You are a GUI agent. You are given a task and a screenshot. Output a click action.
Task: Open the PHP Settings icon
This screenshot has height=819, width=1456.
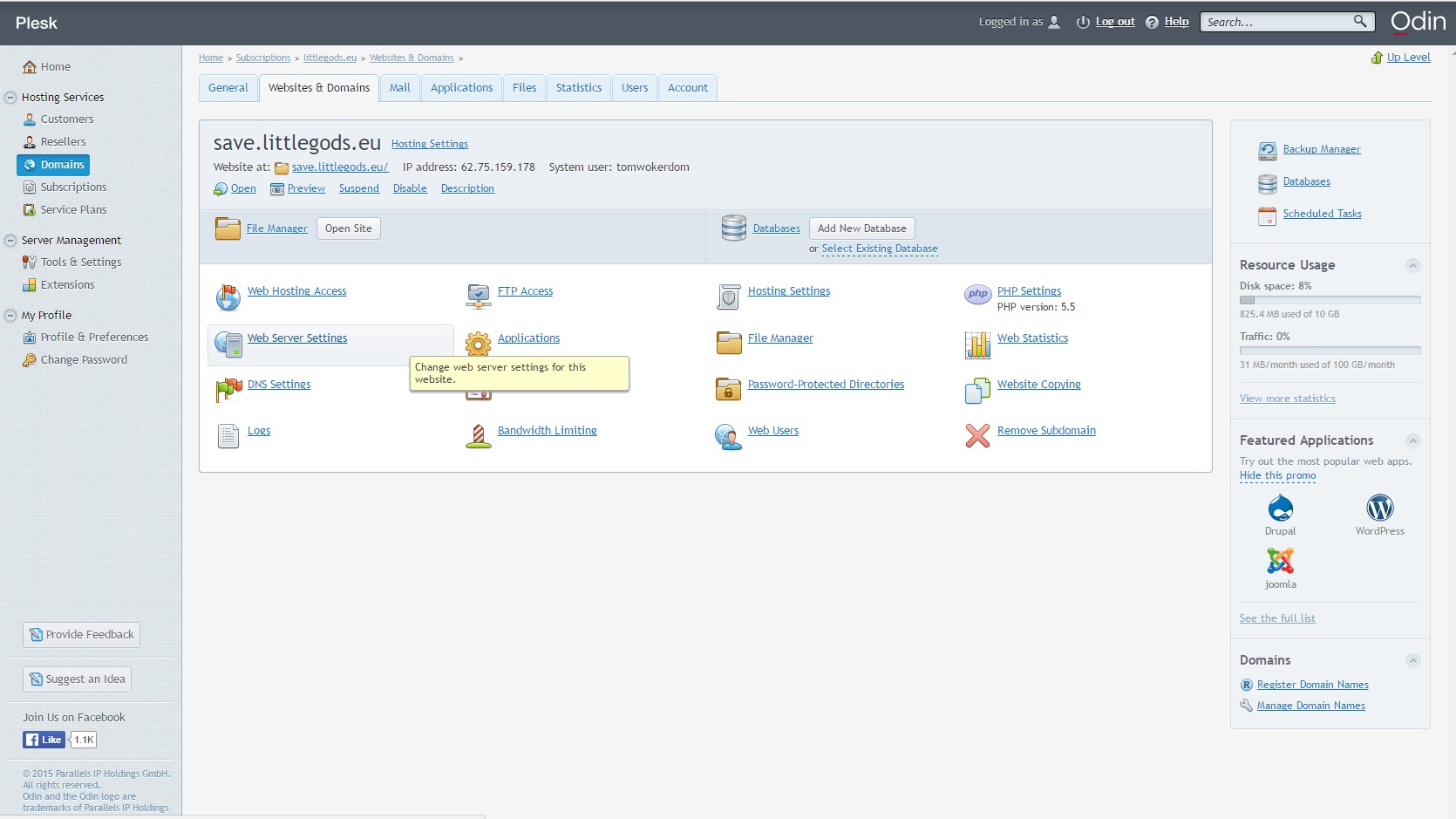tap(977, 295)
